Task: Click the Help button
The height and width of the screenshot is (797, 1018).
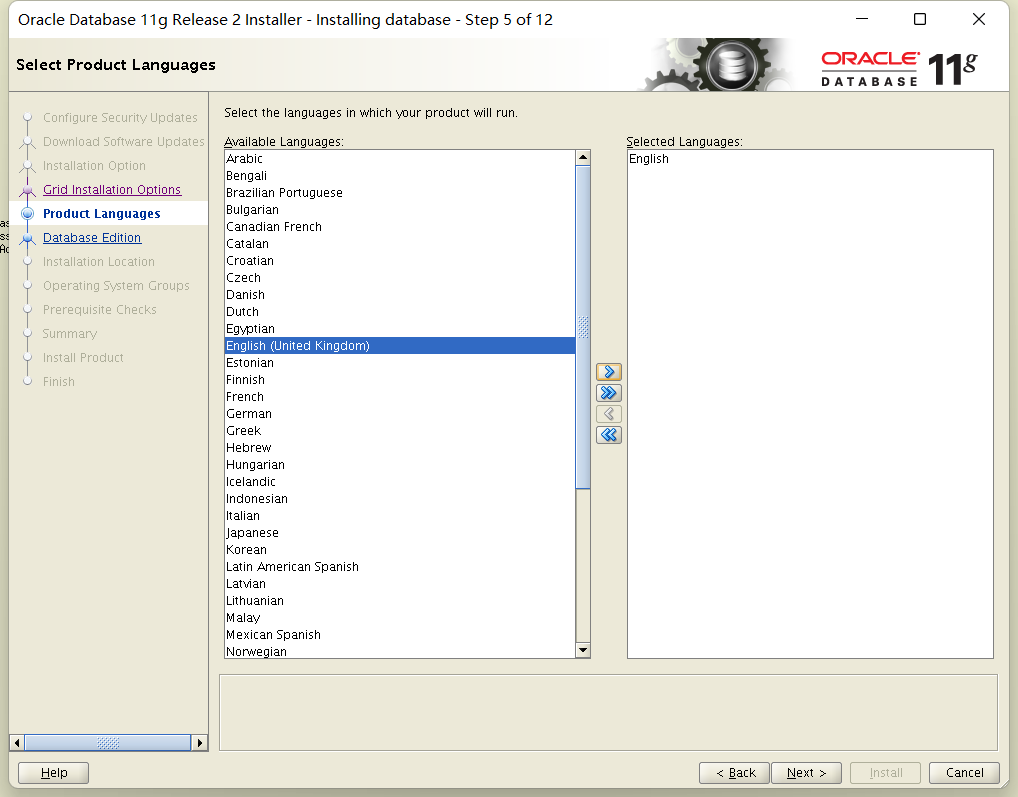Action: click(x=53, y=772)
